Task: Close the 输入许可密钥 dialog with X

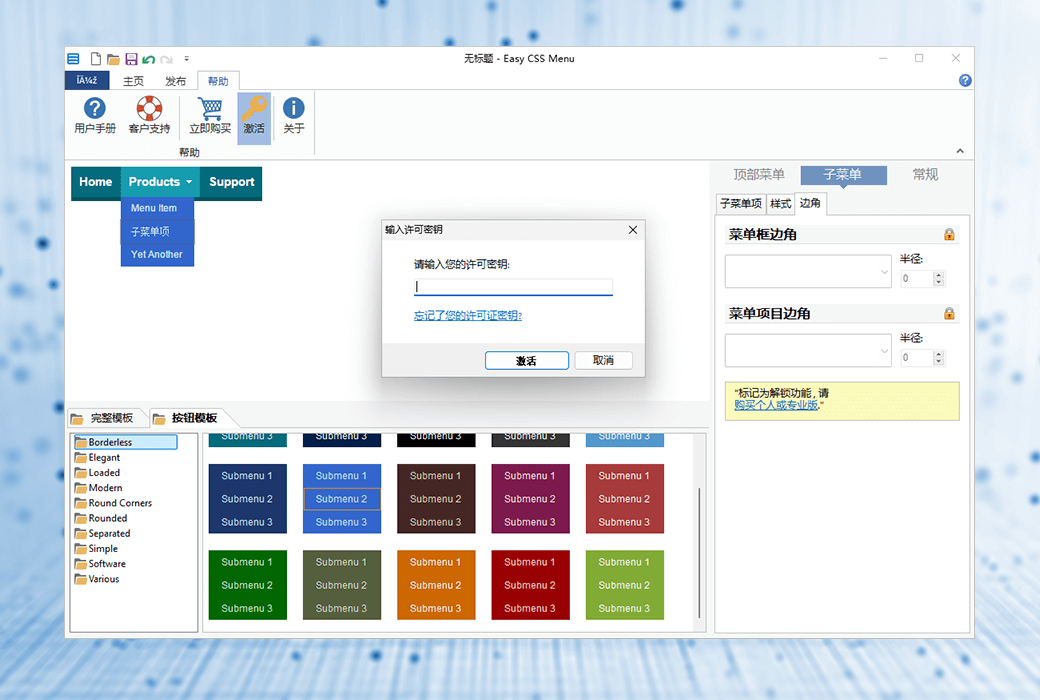Action: click(632, 230)
